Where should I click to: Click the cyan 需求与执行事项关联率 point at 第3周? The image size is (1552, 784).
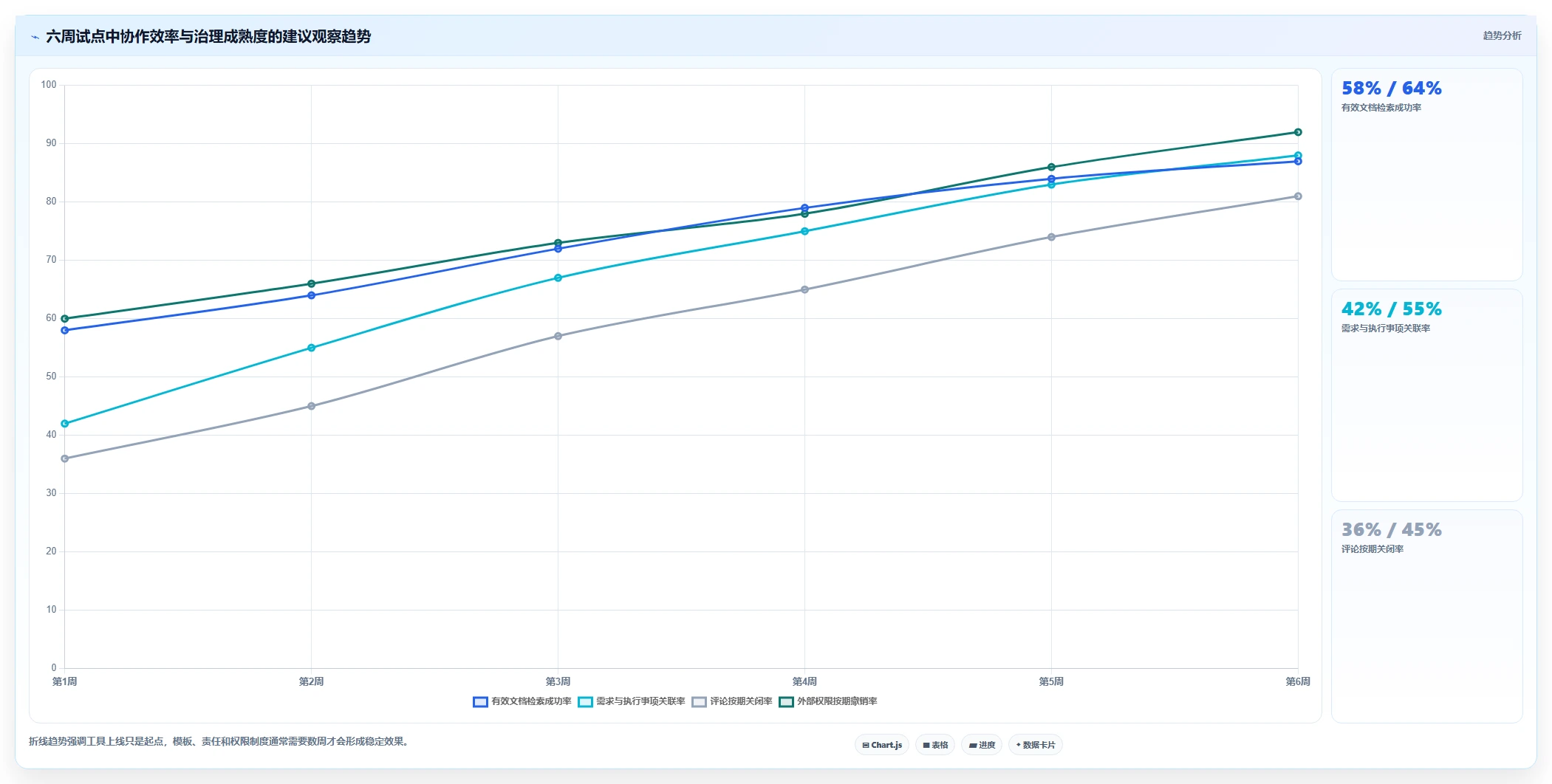point(558,278)
